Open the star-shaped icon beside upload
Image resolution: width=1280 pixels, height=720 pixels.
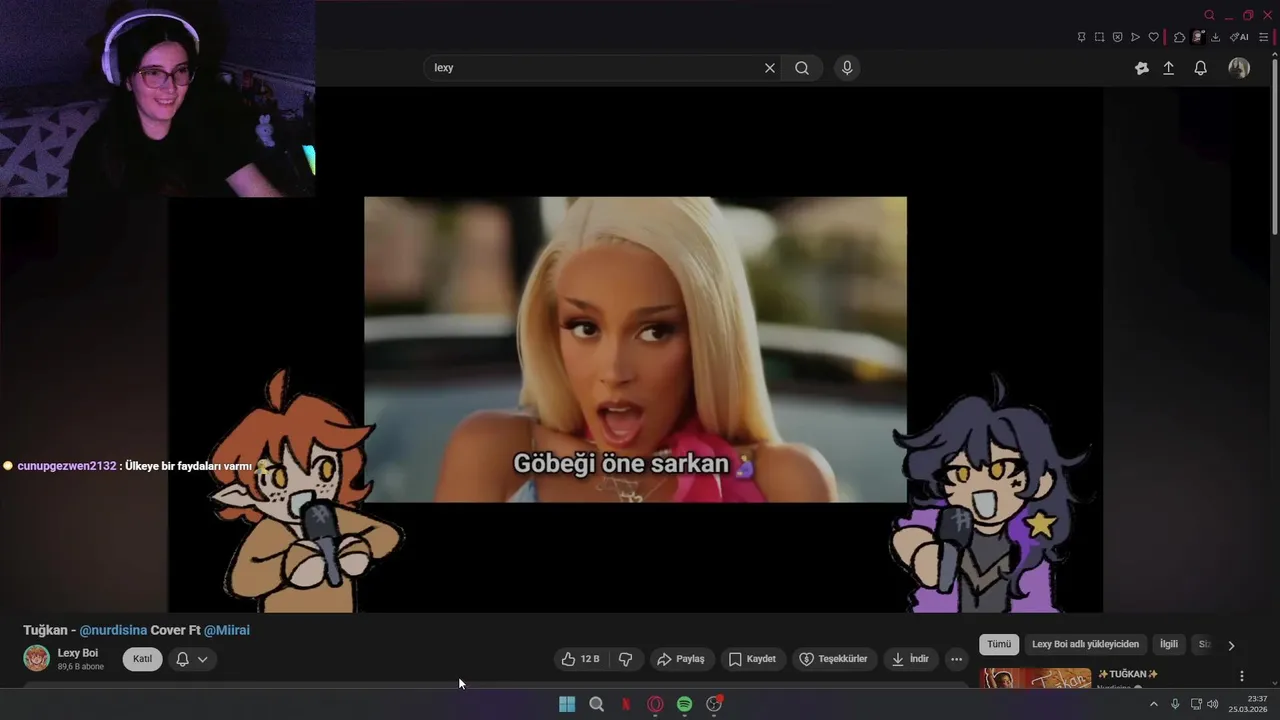(x=1142, y=68)
